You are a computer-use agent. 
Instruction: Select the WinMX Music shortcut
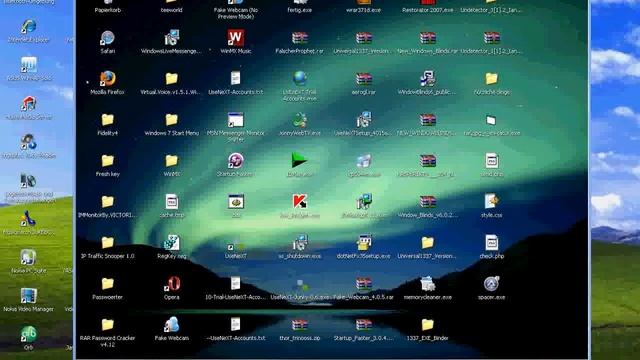point(236,38)
